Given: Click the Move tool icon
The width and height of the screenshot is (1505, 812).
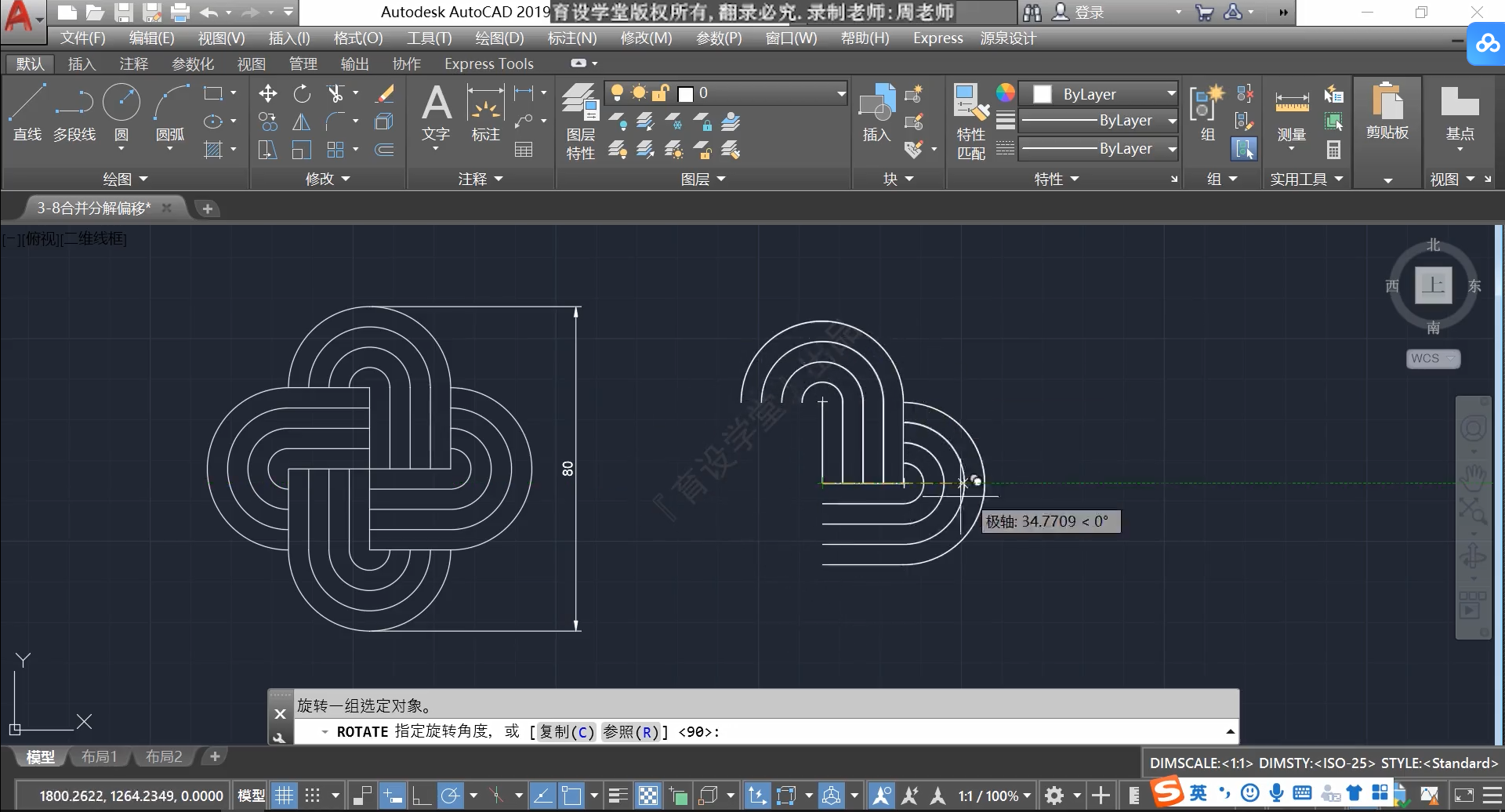Looking at the screenshot, I should click(x=267, y=94).
